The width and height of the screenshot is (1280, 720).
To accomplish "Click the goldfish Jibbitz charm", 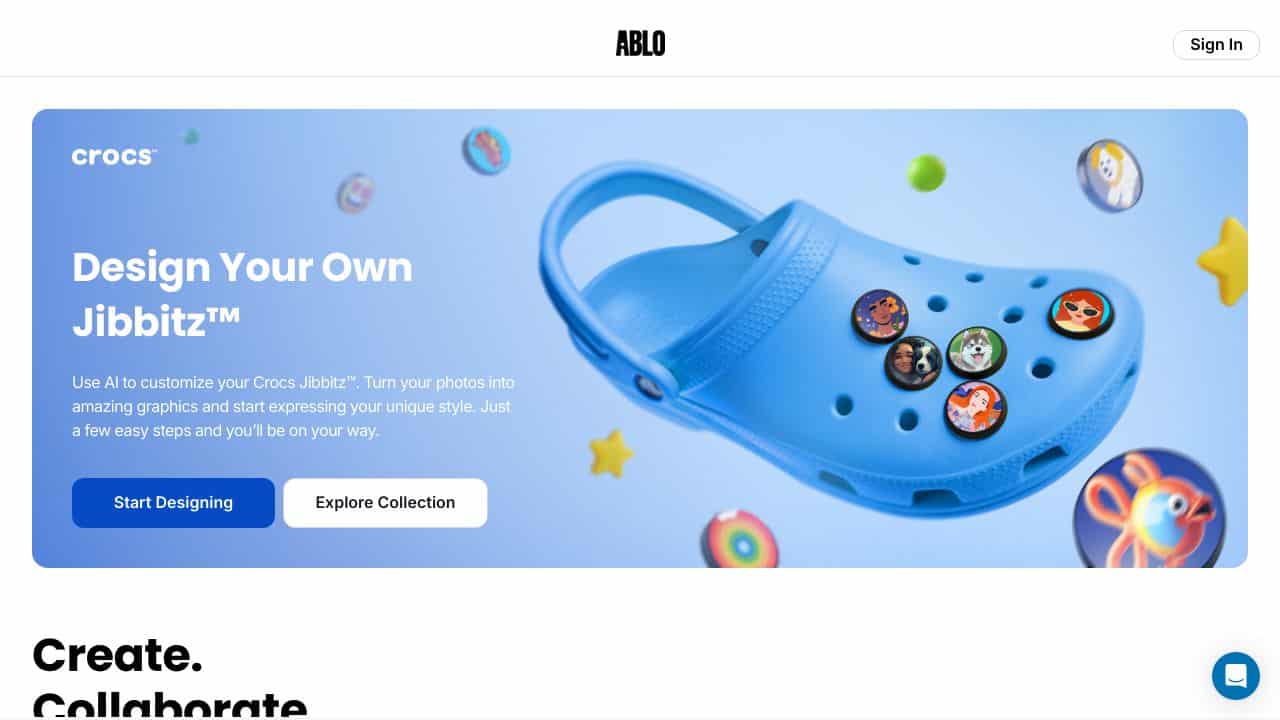I will 1150,510.
